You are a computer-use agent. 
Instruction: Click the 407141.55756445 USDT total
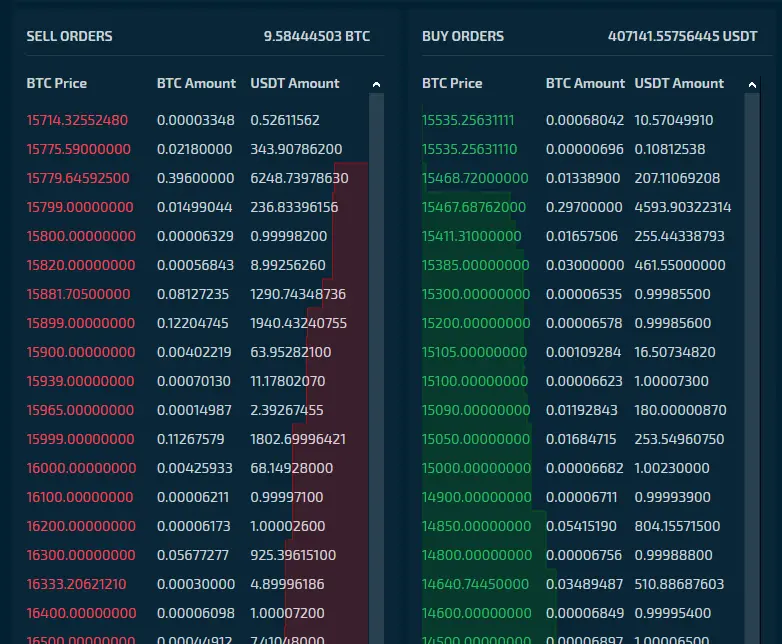(682, 36)
